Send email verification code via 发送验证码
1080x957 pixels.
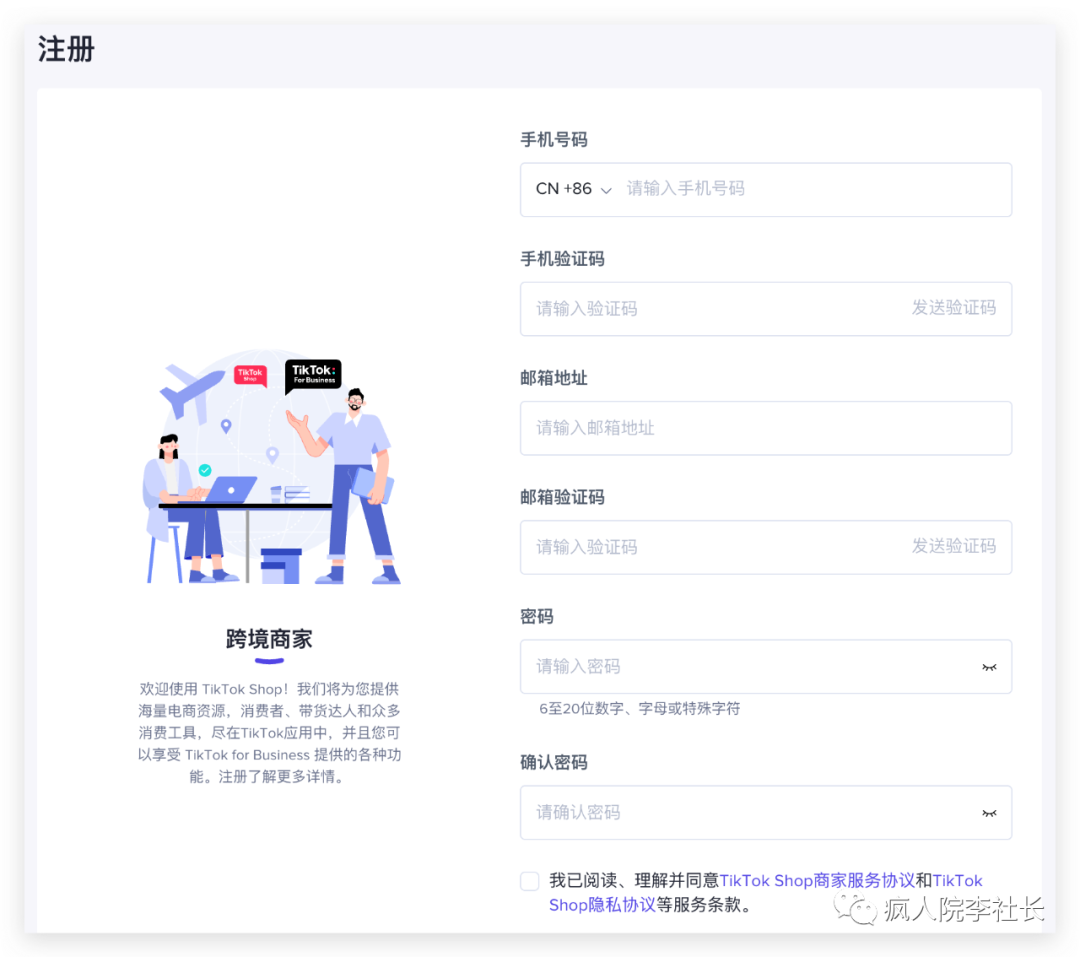pos(955,547)
